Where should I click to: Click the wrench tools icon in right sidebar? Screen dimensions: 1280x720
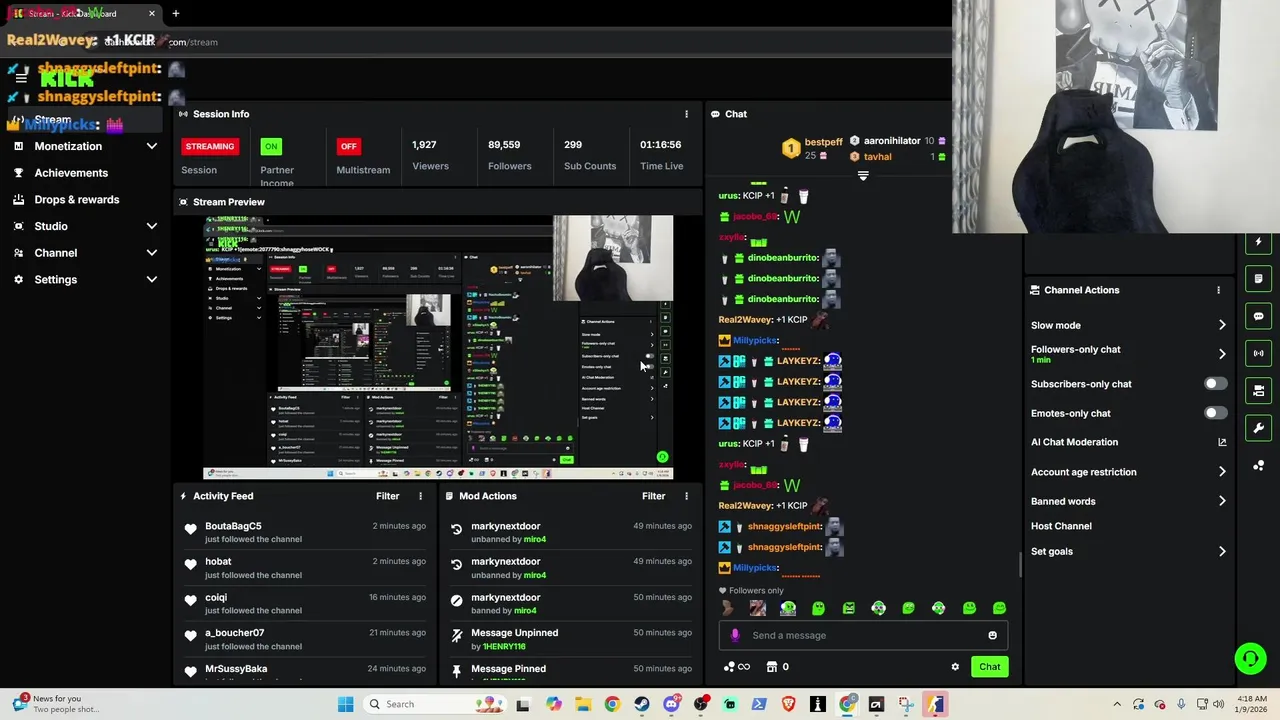pos(1259,428)
